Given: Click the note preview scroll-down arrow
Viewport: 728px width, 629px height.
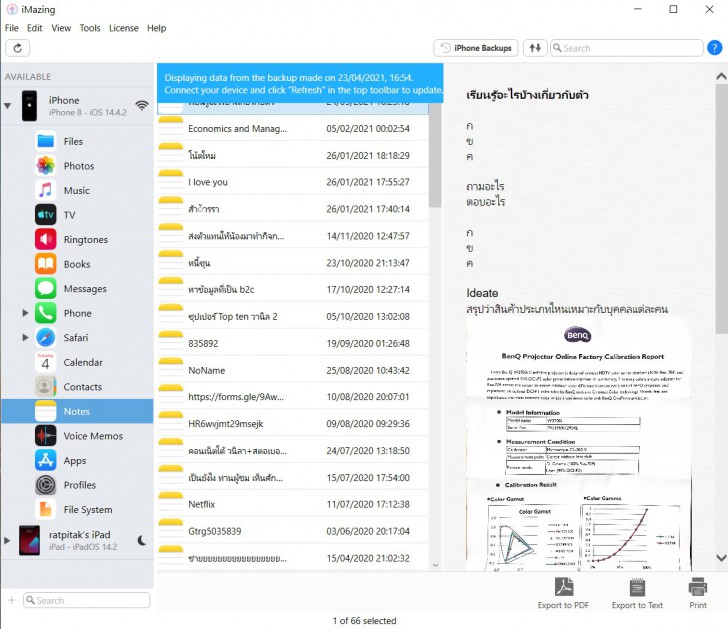Looking at the screenshot, I should click(x=721, y=557).
